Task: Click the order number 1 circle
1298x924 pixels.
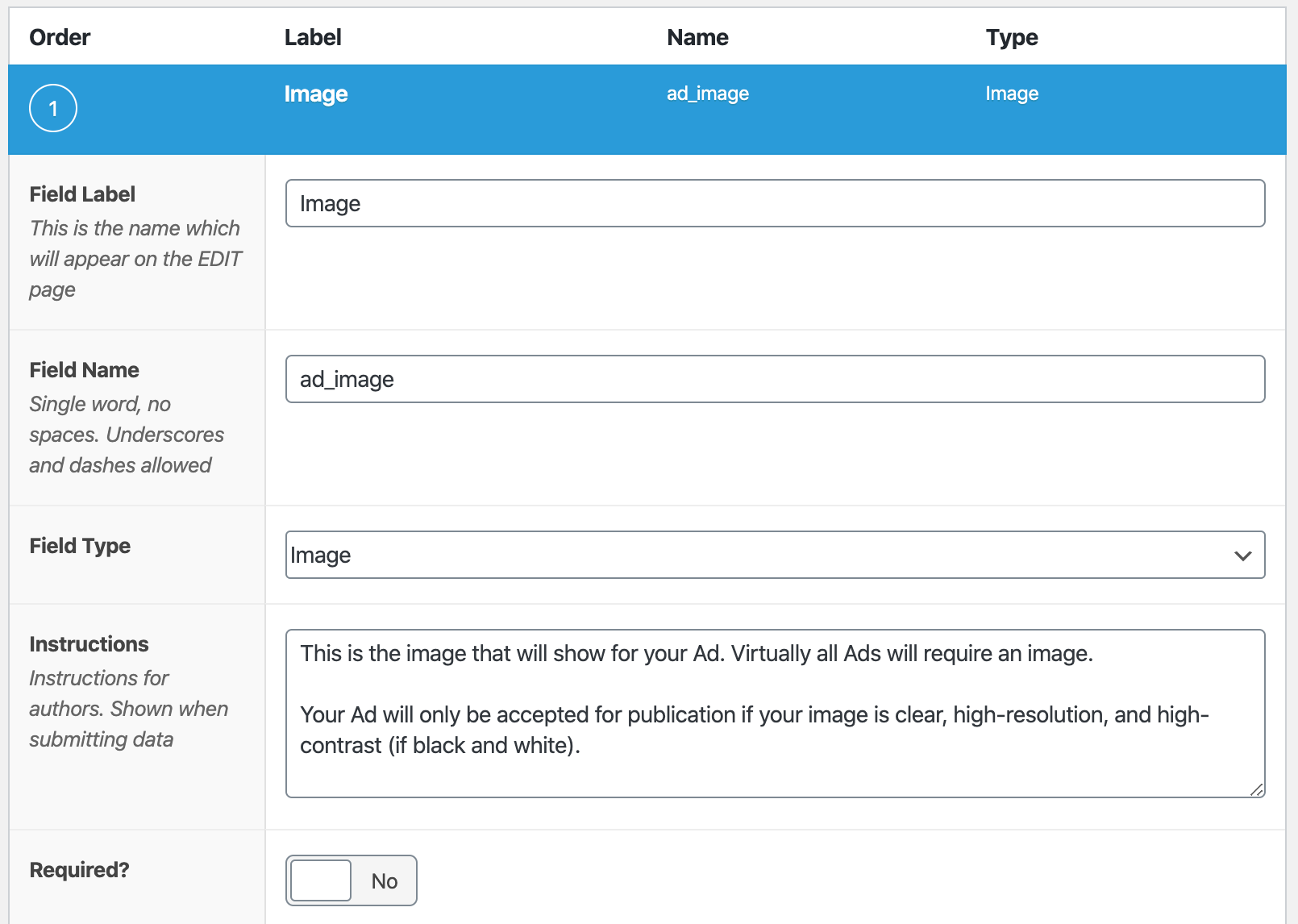Action: point(52,107)
